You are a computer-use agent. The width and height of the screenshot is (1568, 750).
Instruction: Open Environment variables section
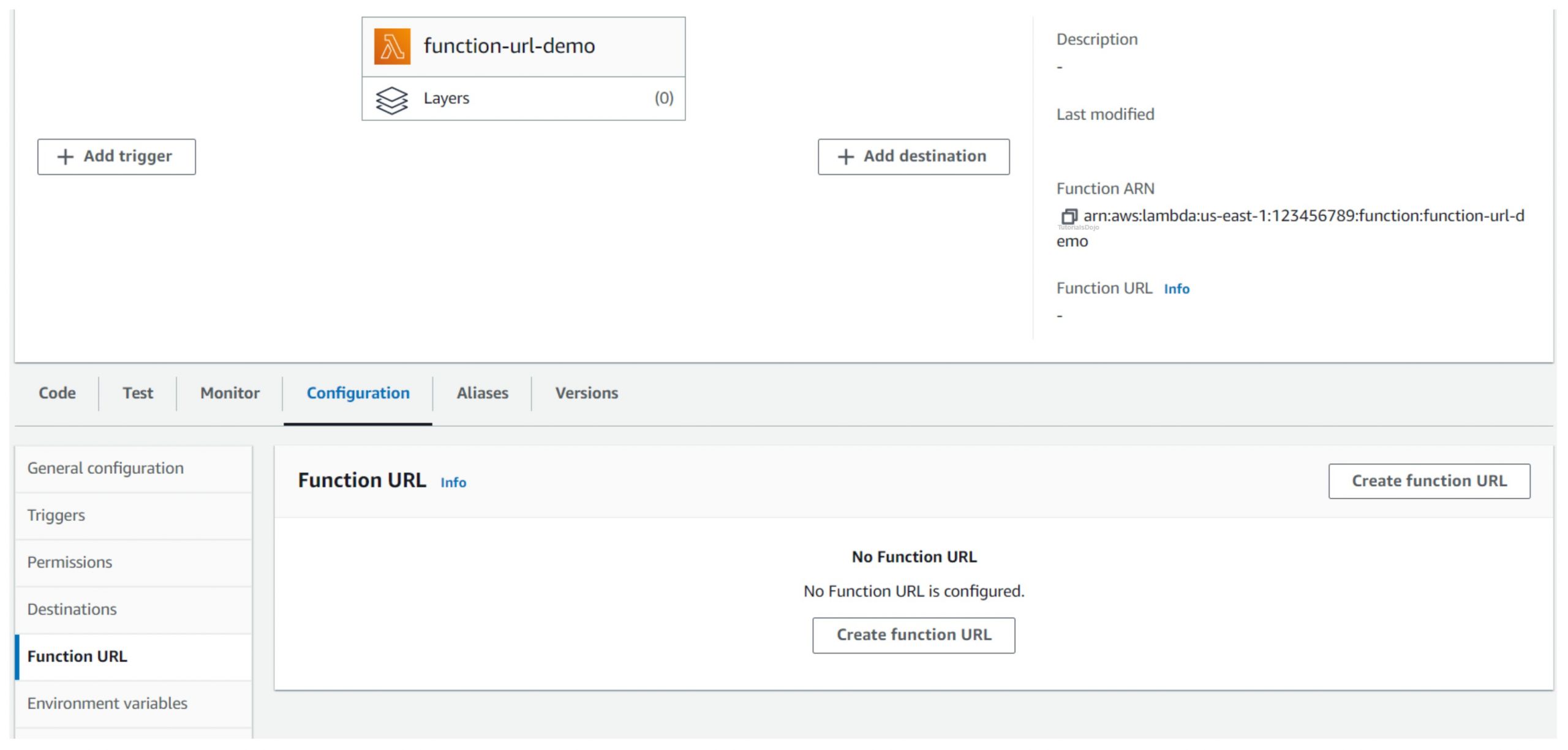tap(107, 703)
